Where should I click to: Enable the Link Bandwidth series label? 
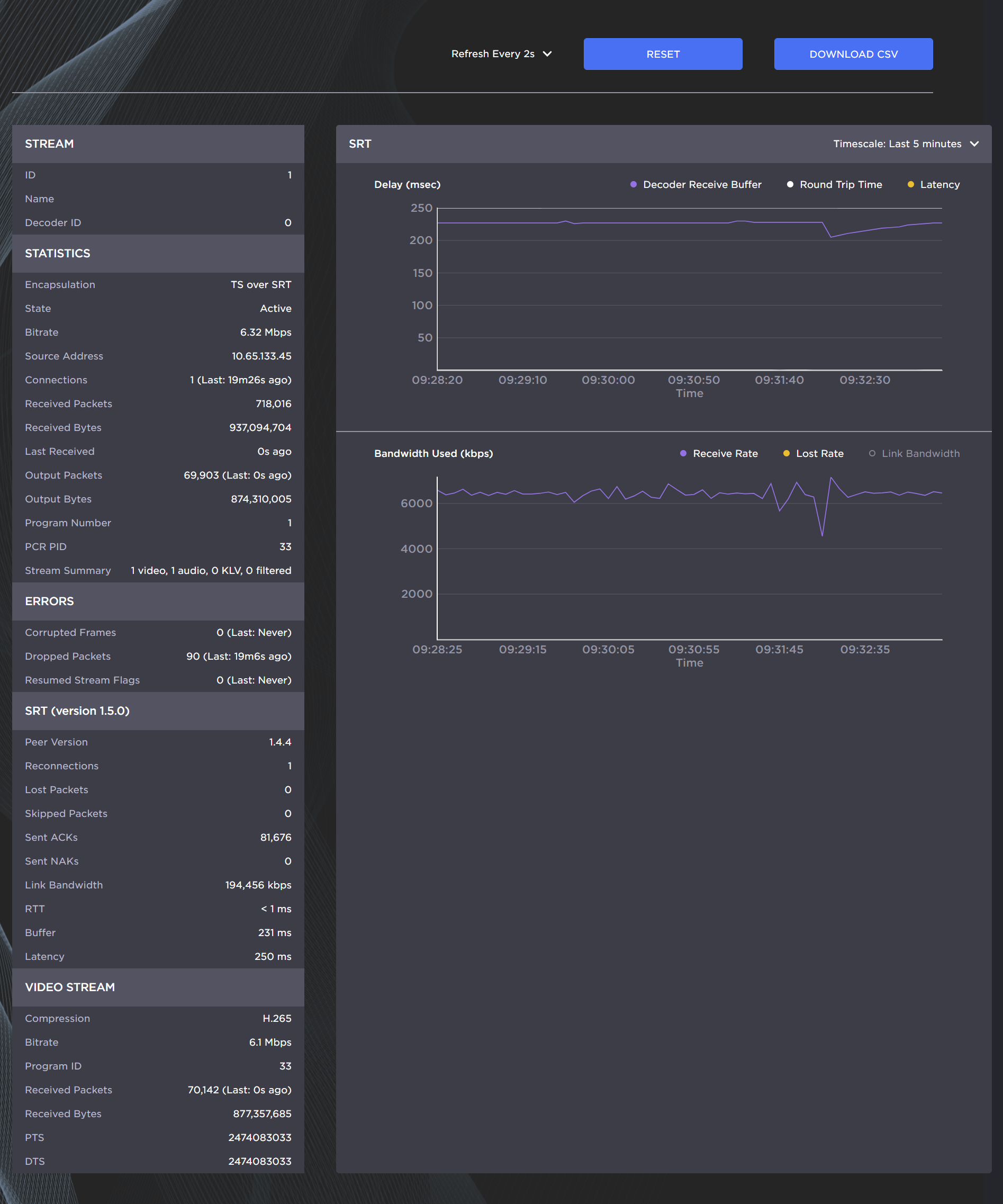(x=920, y=454)
